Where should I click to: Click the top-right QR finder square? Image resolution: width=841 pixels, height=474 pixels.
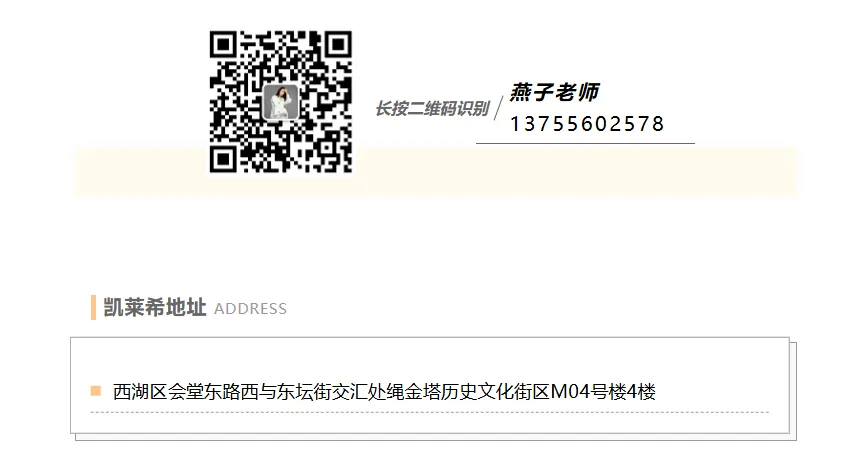pos(338,45)
